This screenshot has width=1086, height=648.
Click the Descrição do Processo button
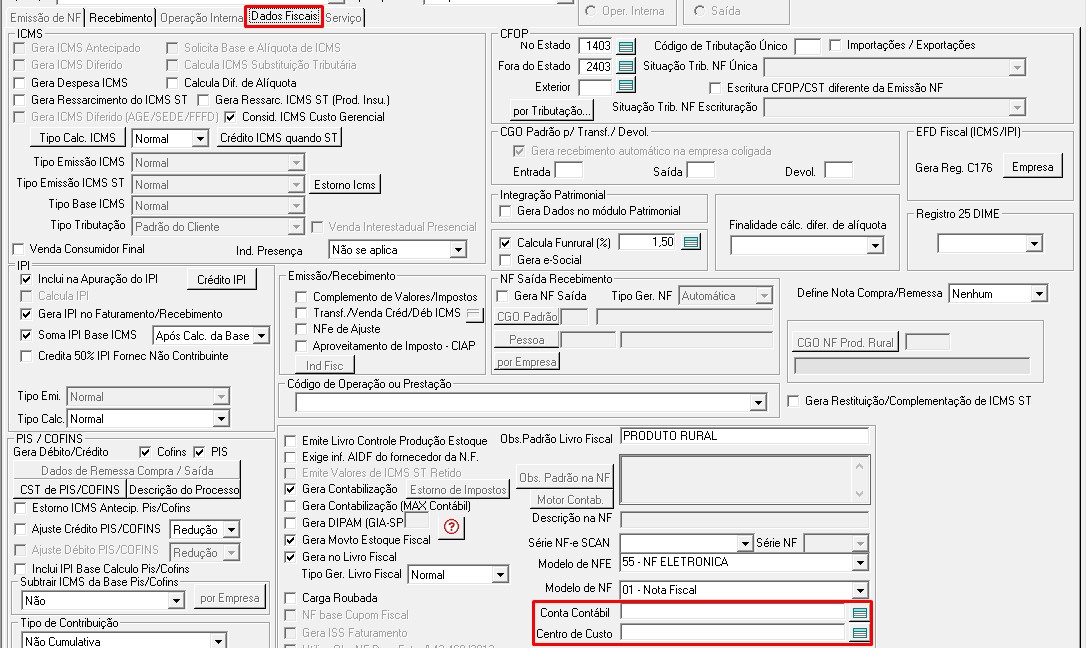184,489
